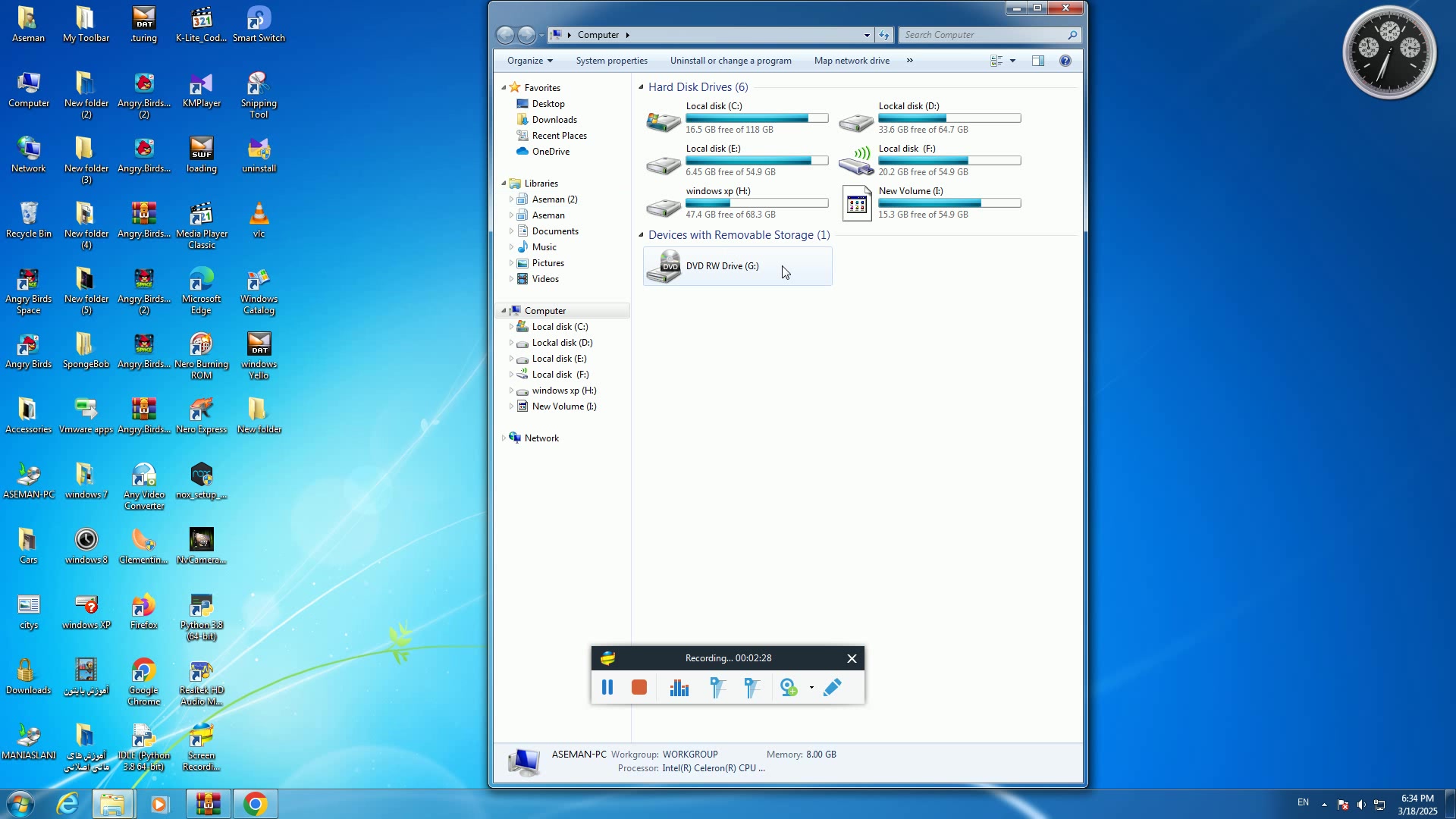Click the zoom-plus icon in recorder toolbar
This screenshot has width=1456, height=819.
tap(789, 687)
